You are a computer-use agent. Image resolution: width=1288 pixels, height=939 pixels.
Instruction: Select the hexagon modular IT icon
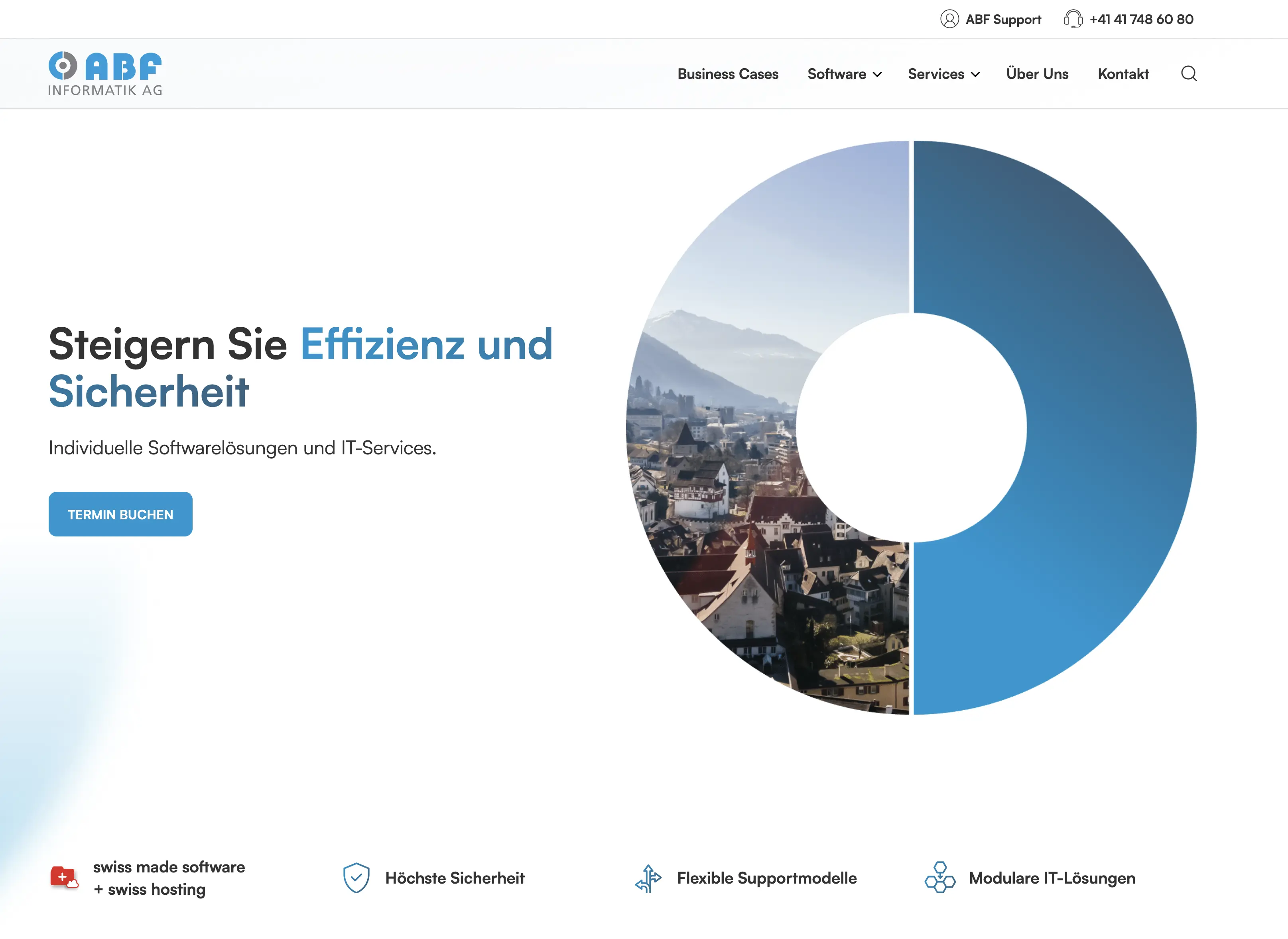coord(941,877)
